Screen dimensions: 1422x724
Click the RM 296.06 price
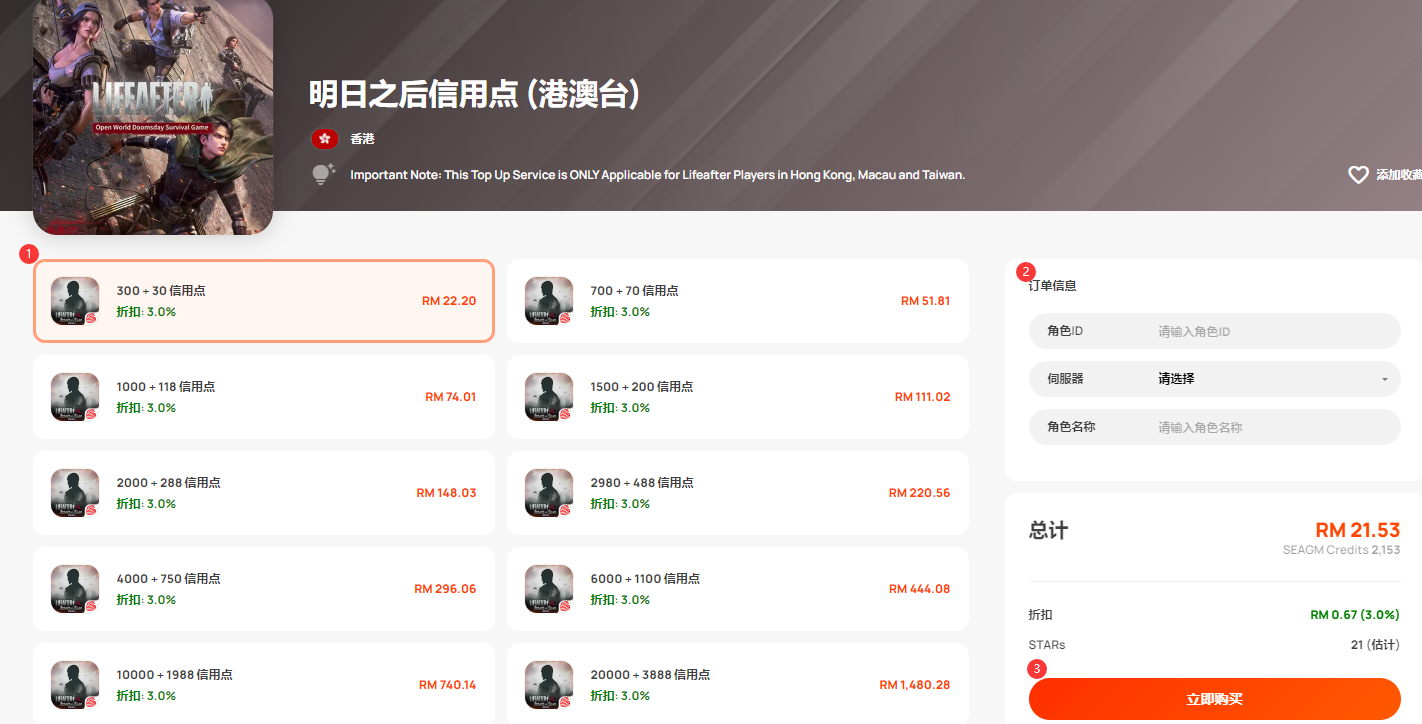click(x=446, y=589)
